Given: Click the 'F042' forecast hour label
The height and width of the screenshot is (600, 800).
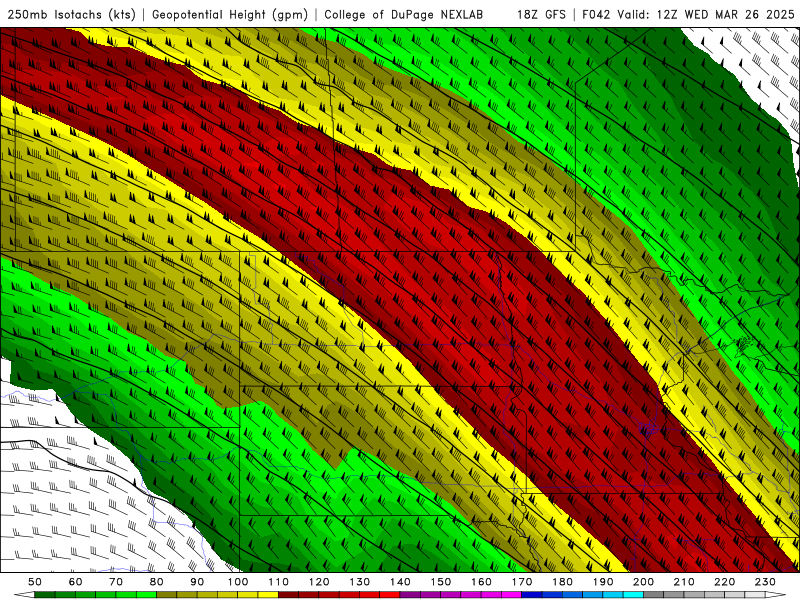Looking at the screenshot, I should pos(596,15).
